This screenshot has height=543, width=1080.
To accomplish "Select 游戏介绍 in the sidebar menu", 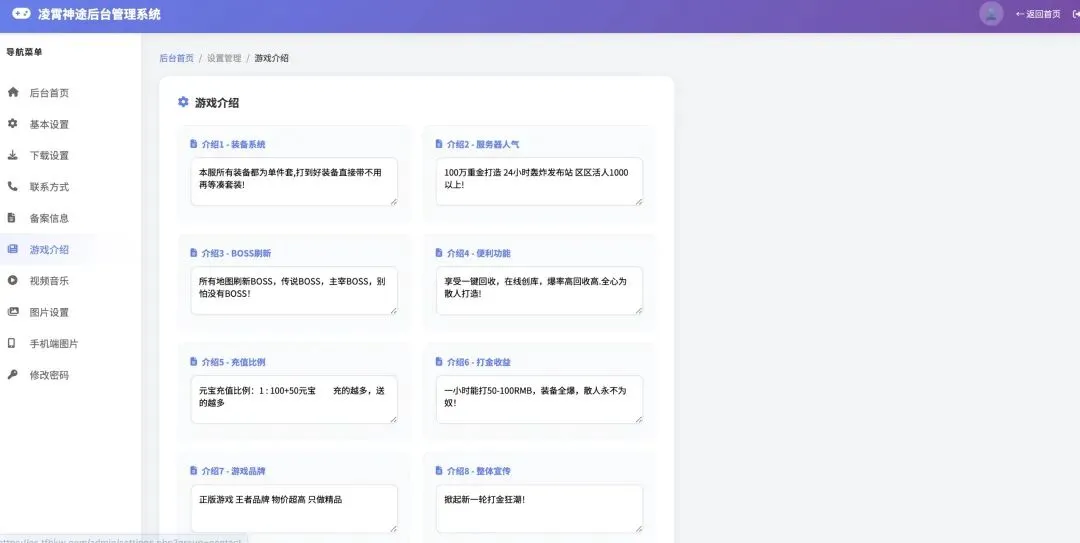I will pos(48,249).
